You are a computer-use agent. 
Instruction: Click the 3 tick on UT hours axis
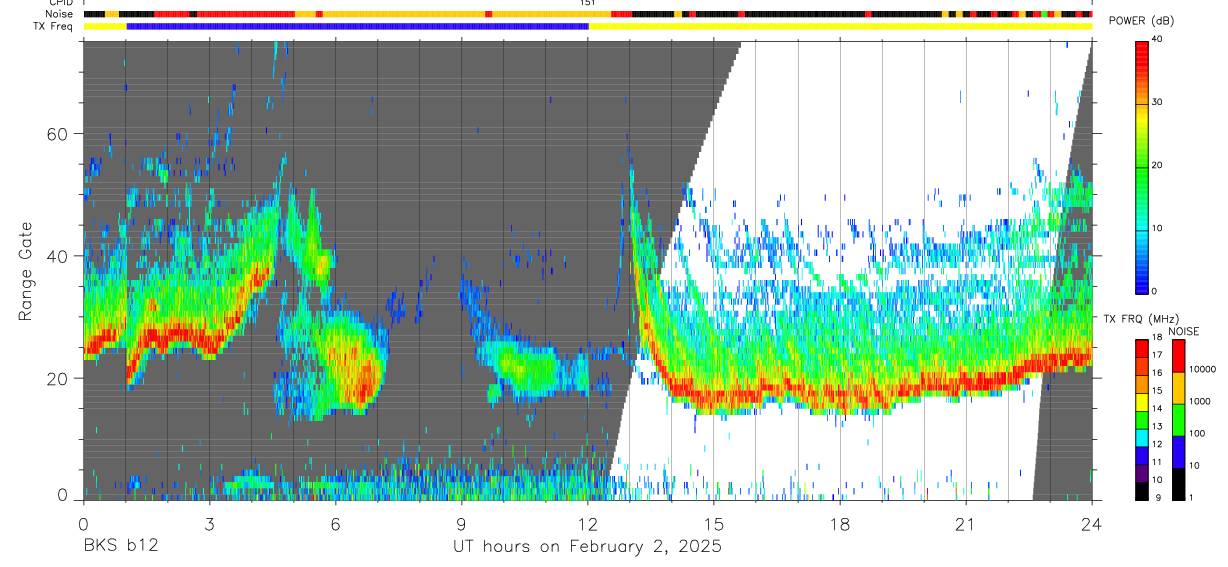click(x=209, y=523)
